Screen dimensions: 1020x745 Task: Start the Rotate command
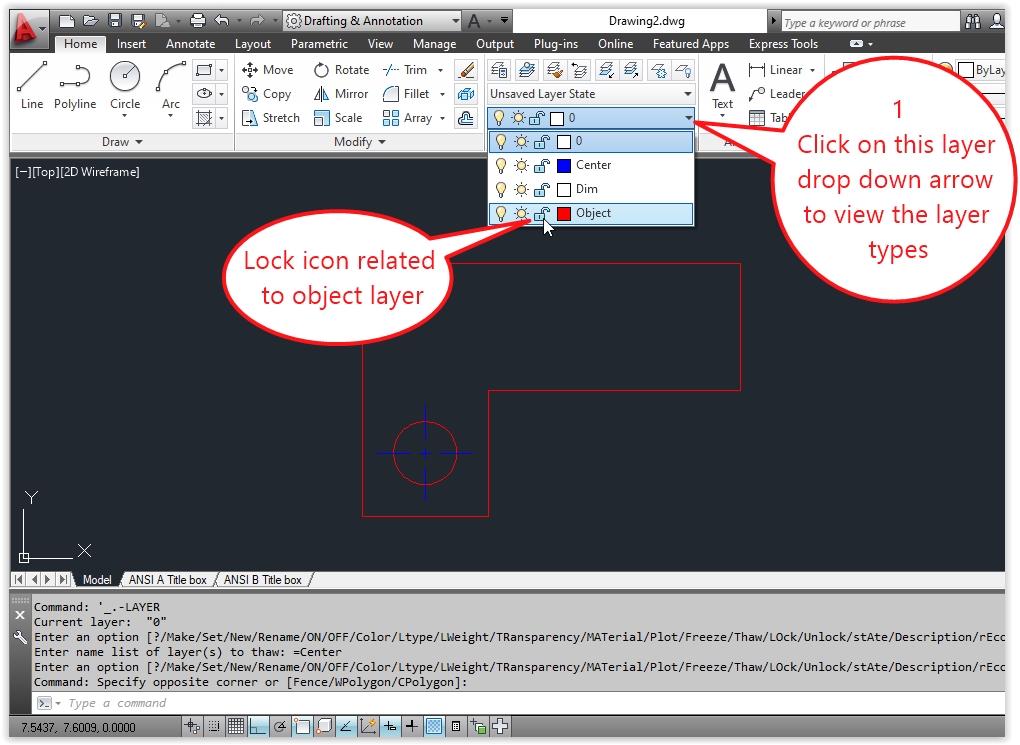click(x=341, y=69)
